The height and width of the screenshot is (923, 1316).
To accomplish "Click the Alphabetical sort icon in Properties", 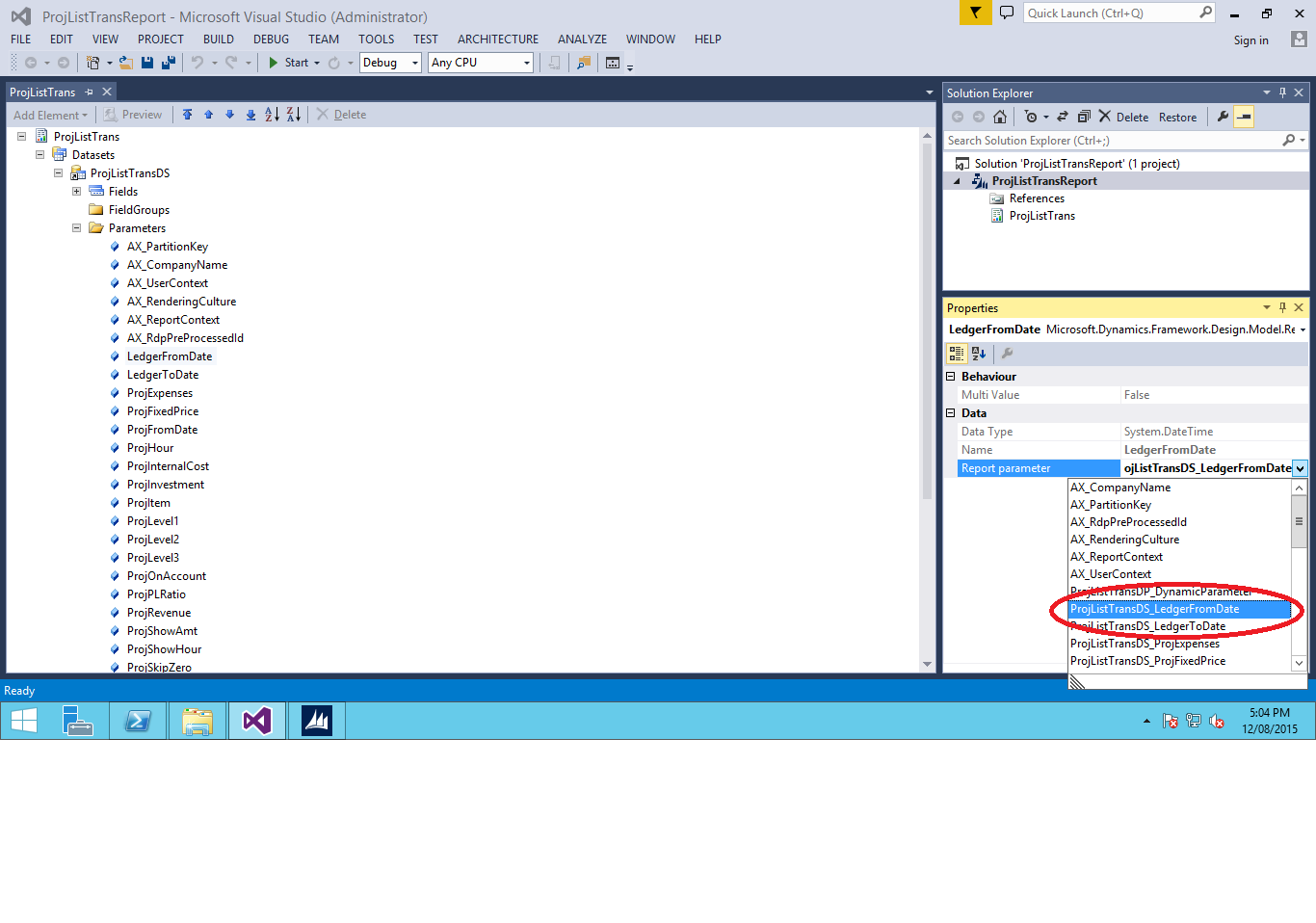I will pos(978,353).
